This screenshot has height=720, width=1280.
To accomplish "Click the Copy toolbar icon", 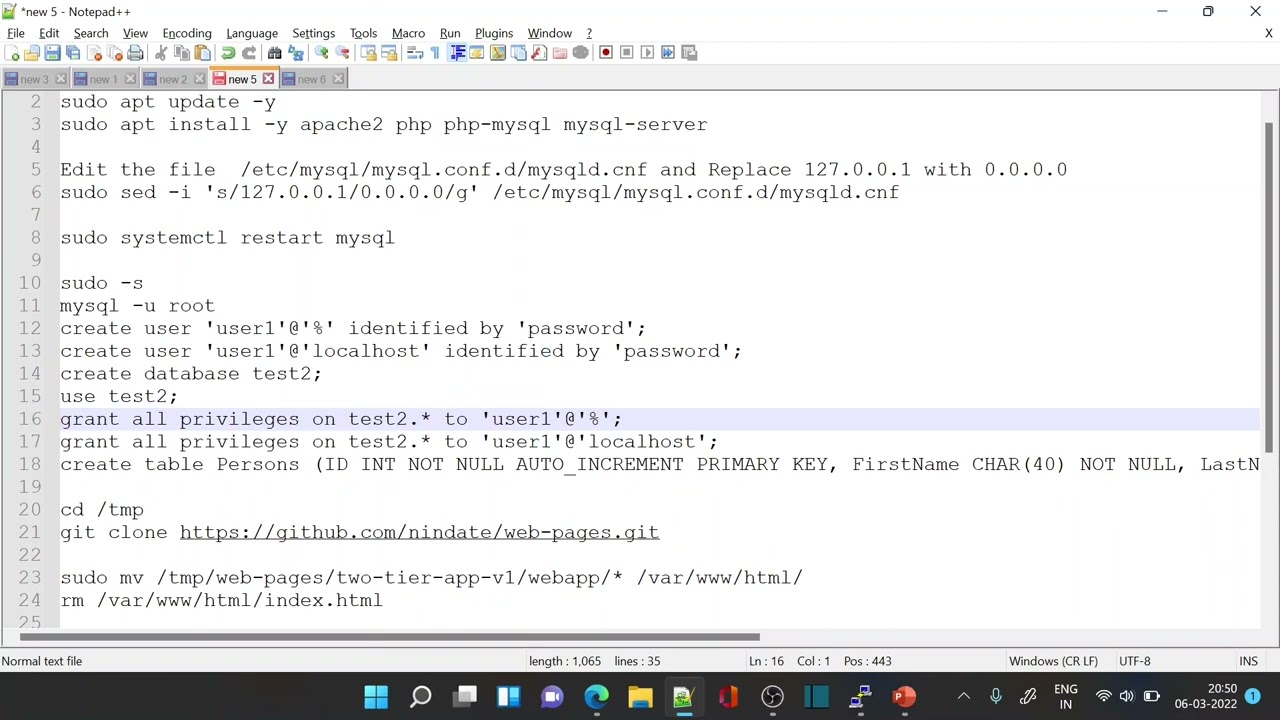I will pos(182,53).
